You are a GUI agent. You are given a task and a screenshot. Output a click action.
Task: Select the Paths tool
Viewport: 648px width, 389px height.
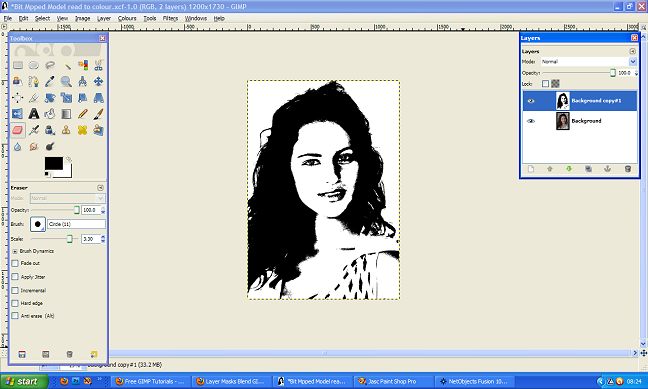point(34,81)
